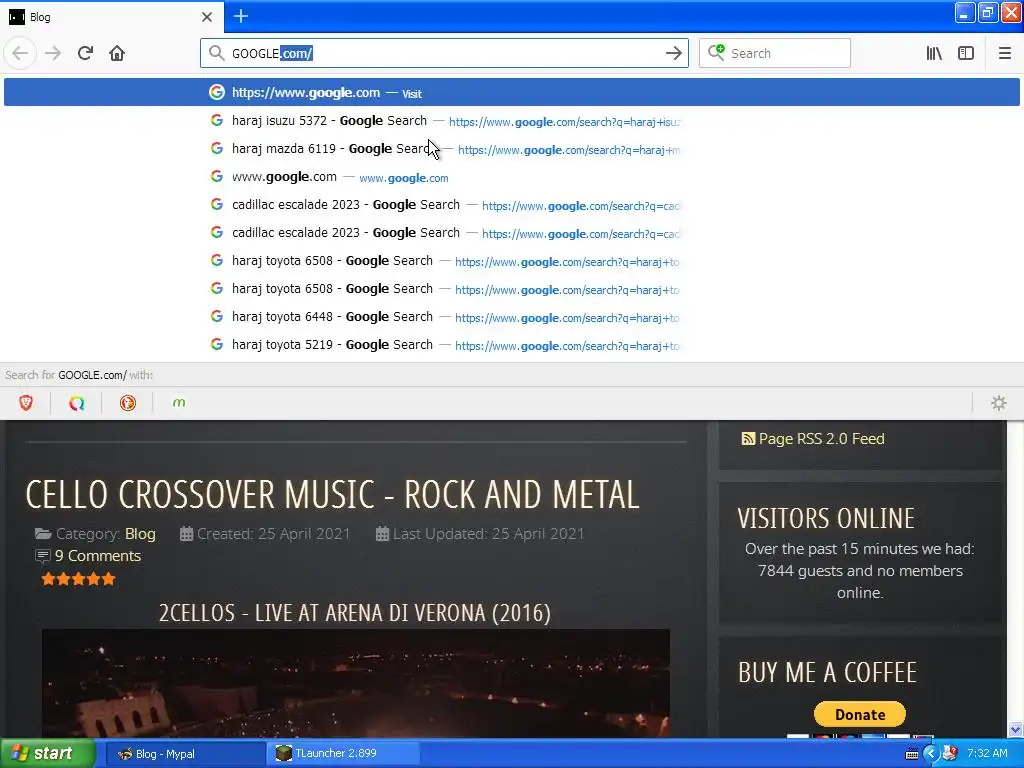Image resolution: width=1024 pixels, height=768 pixels.
Task: Click the tray keyboard icon
Action: click(x=912, y=754)
